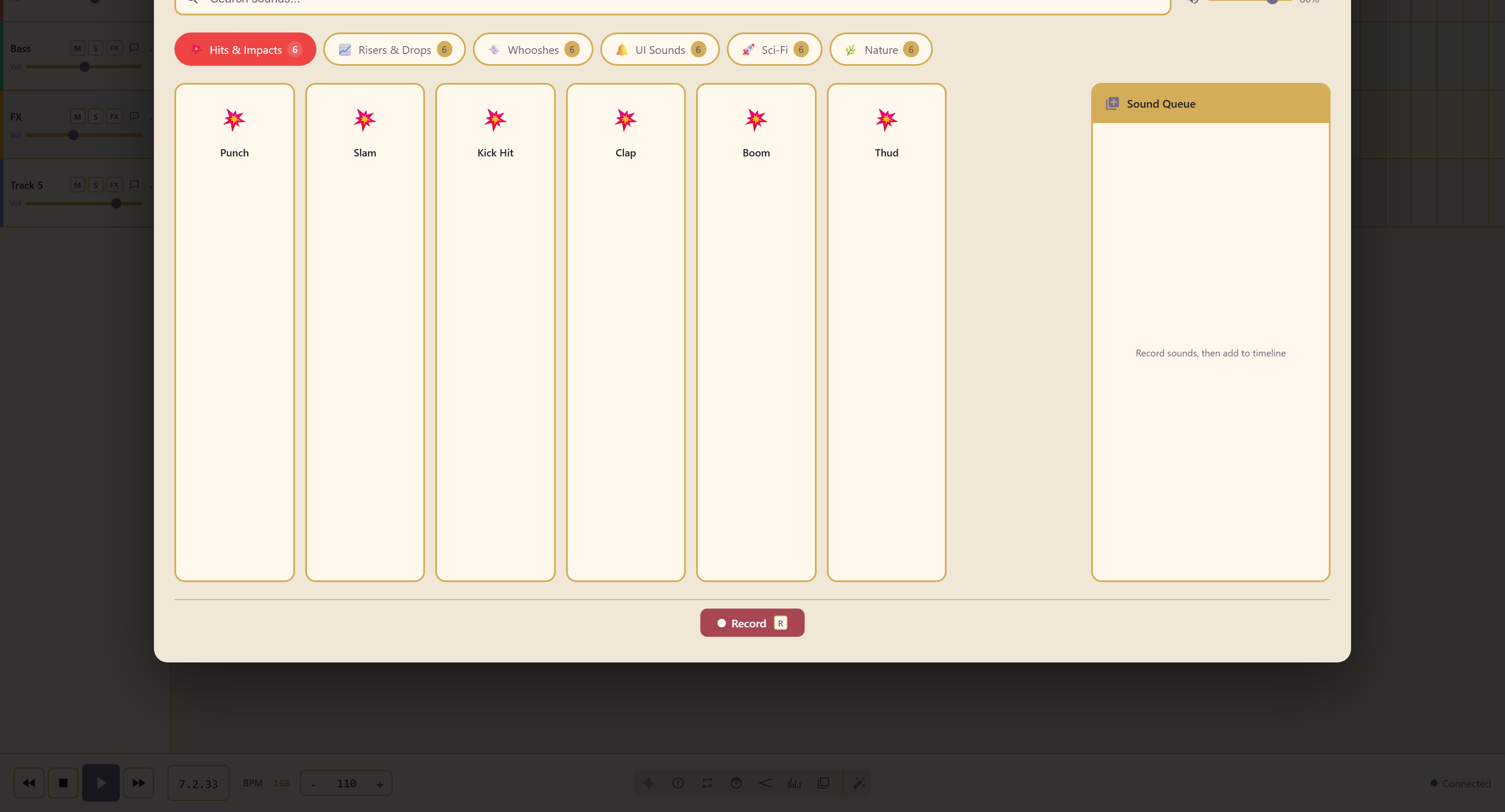Switch to Risers & Drops category
1505x812 pixels.
coord(394,49)
